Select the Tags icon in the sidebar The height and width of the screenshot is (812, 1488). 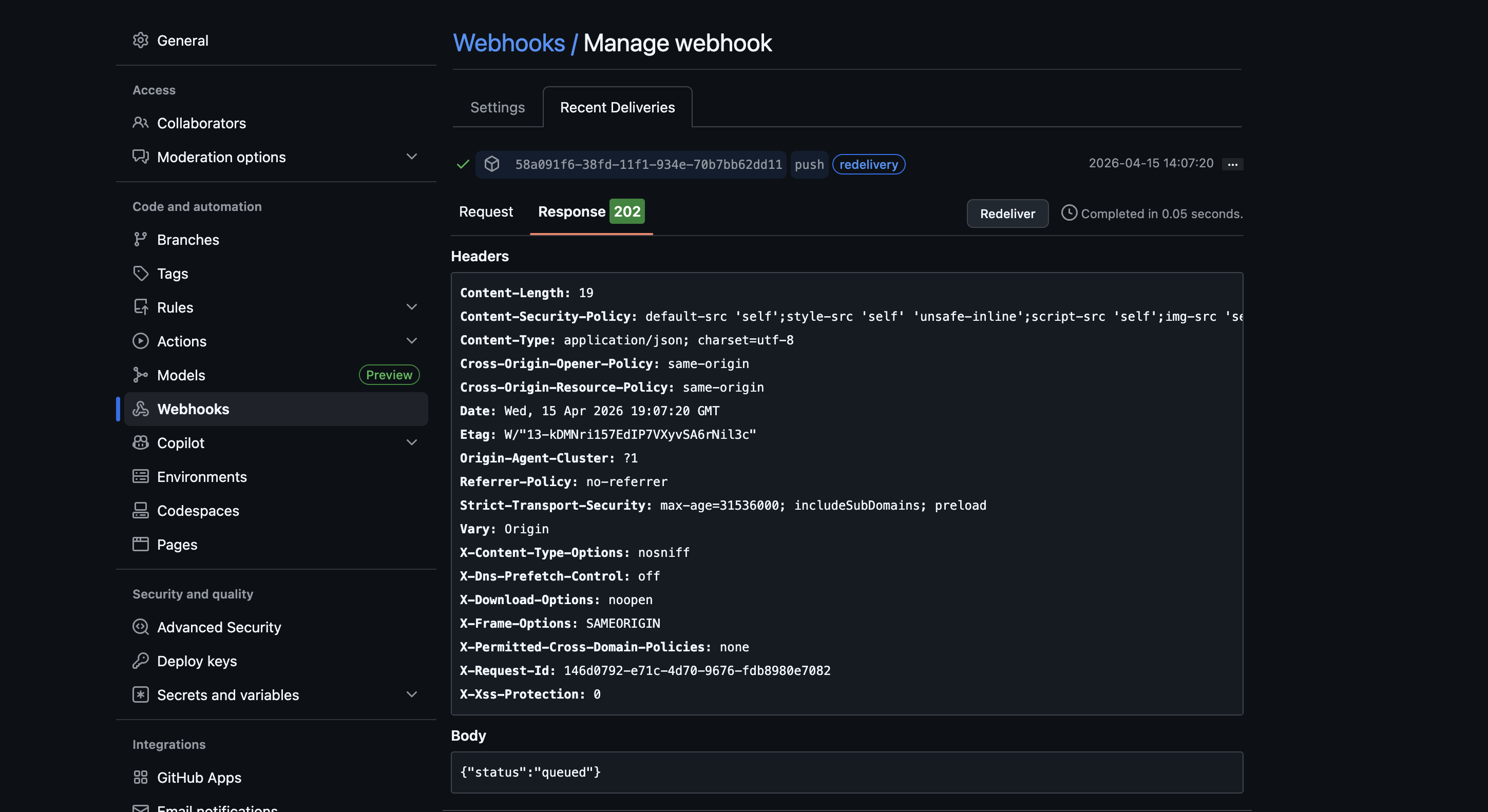[140, 273]
